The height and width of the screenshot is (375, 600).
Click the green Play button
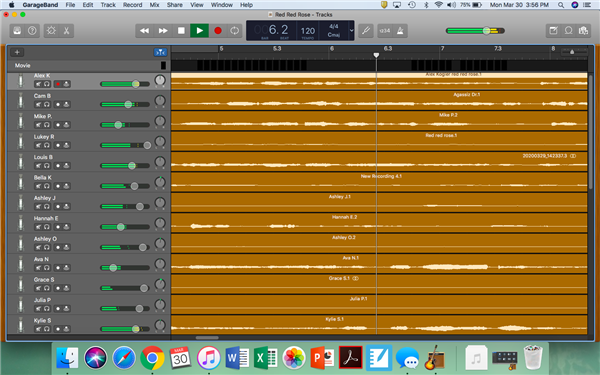[199, 31]
